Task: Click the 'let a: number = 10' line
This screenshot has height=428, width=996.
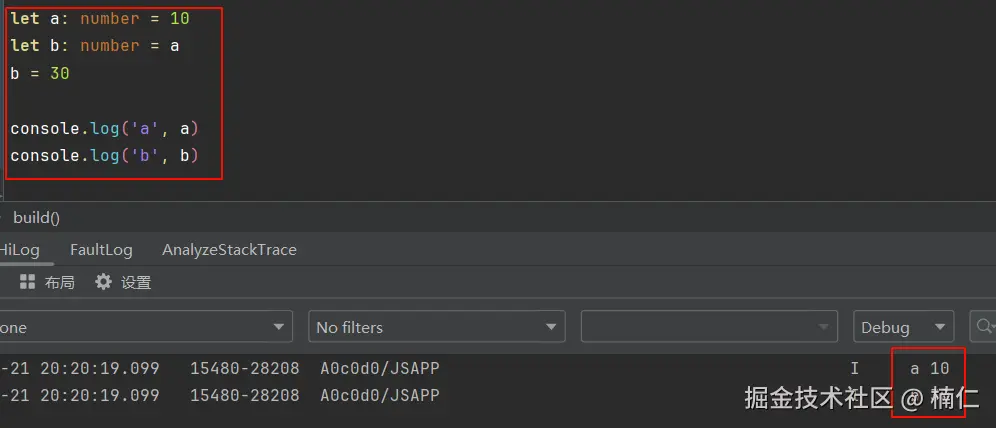Action: [x=100, y=18]
